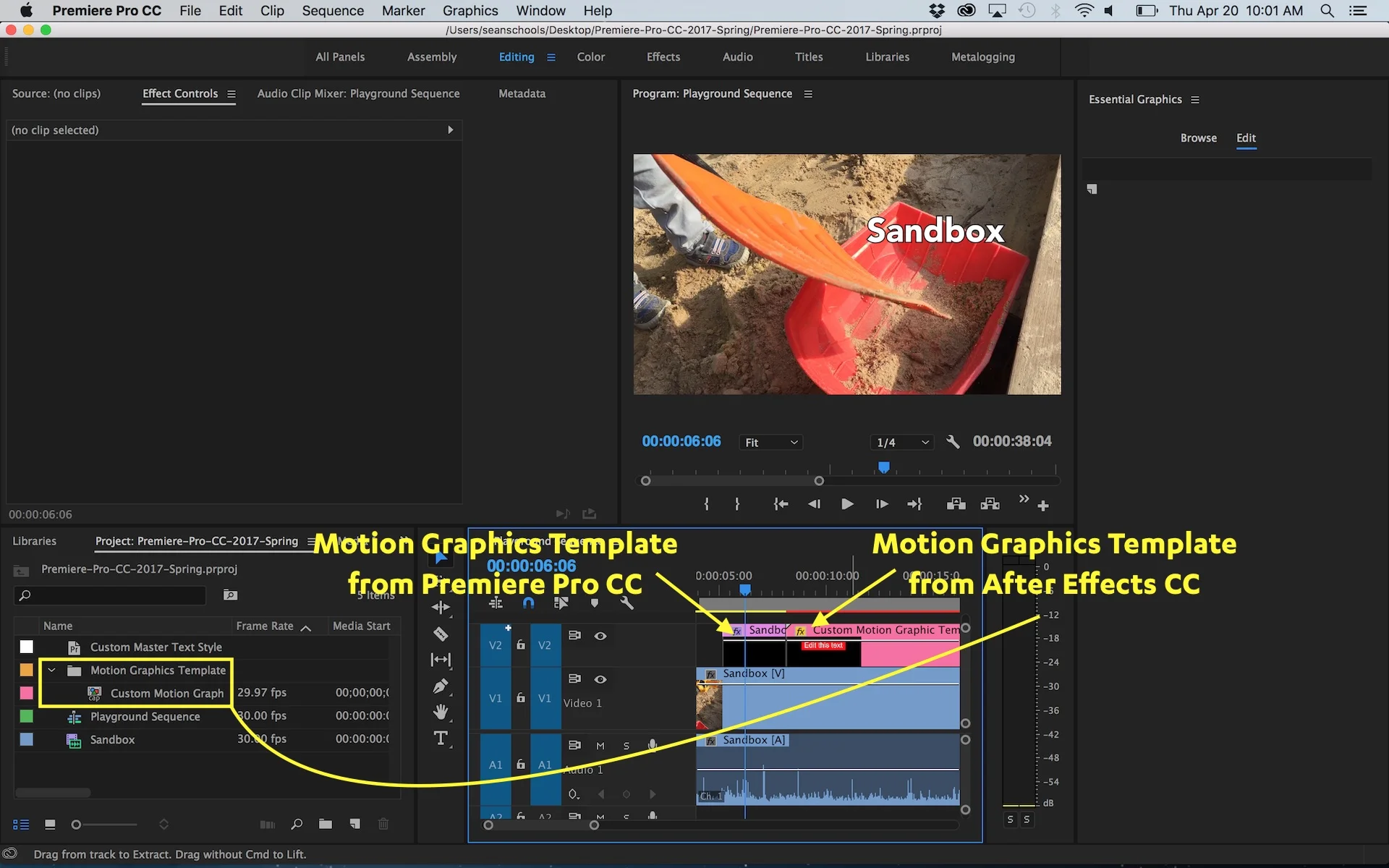This screenshot has width=1389, height=868.
Task: Select the Pen tool
Action: (440, 686)
